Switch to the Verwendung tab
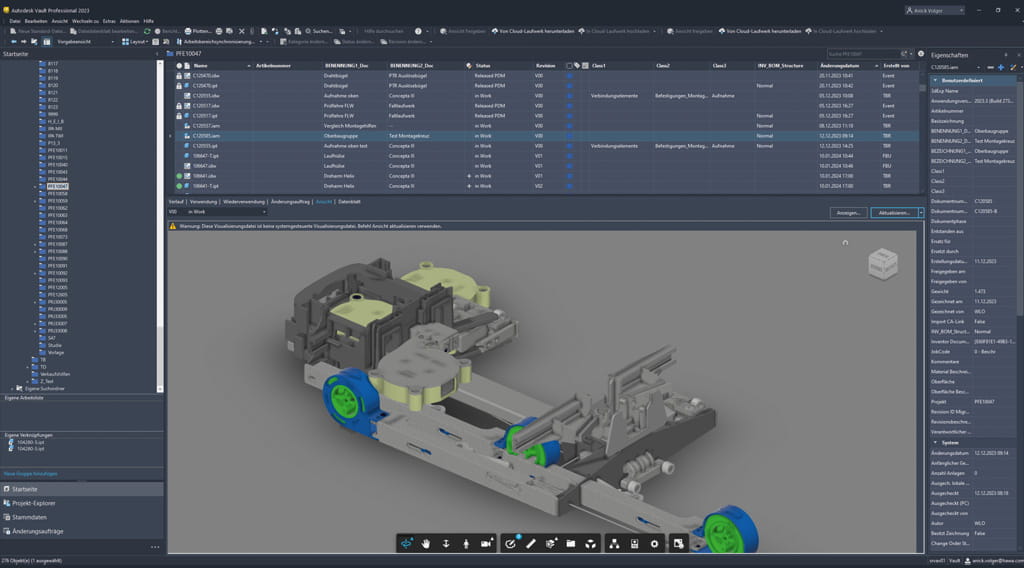Screen dimensions: 1024x568 (203, 201)
